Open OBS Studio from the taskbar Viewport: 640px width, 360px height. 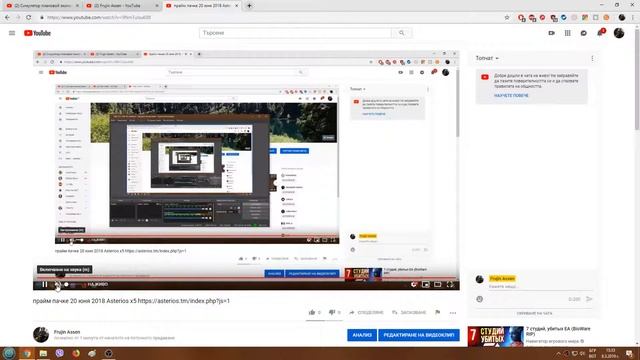(108, 353)
